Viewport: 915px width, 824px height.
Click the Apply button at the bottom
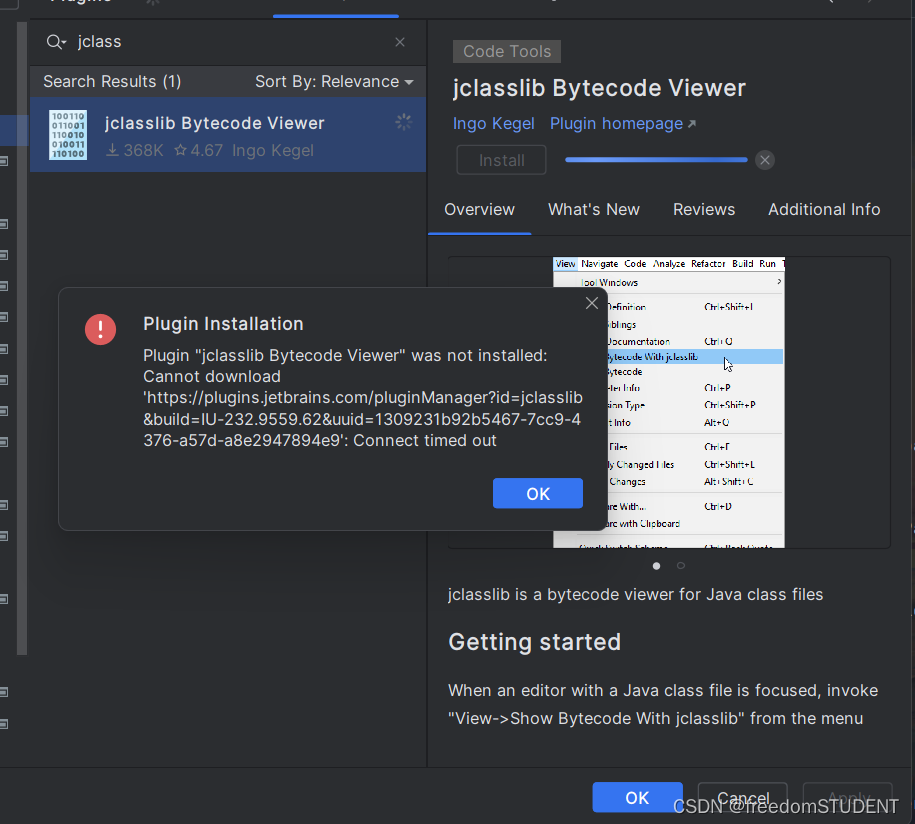coord(847,797)
